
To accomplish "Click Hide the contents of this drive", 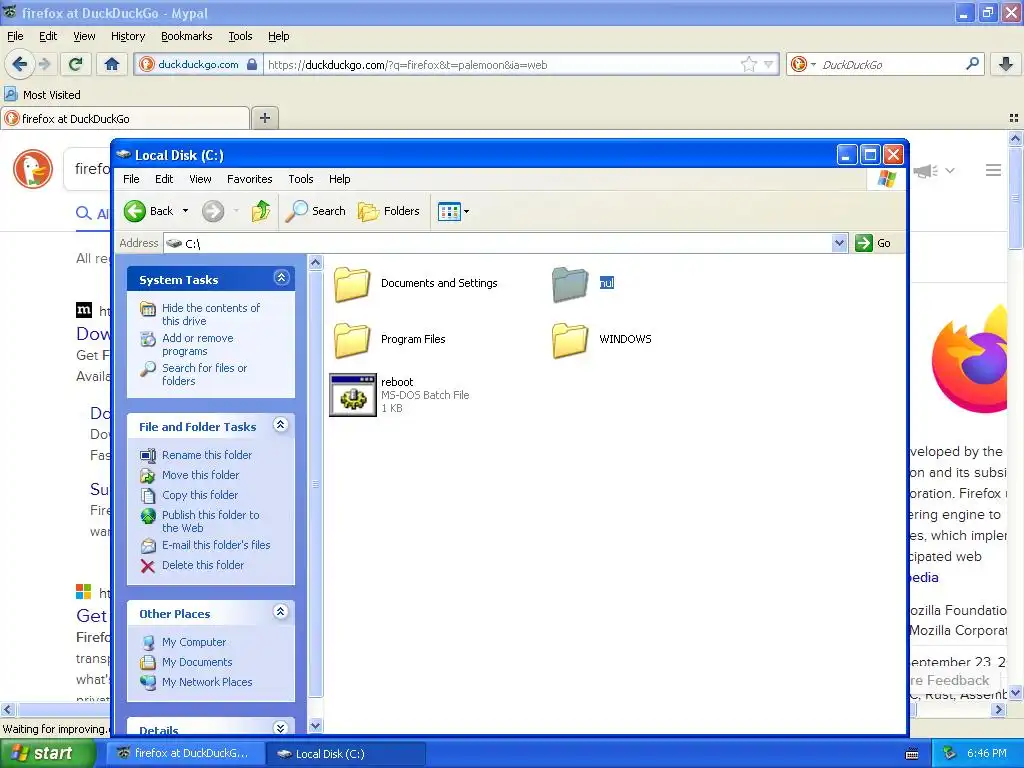I will pos(210,314).
